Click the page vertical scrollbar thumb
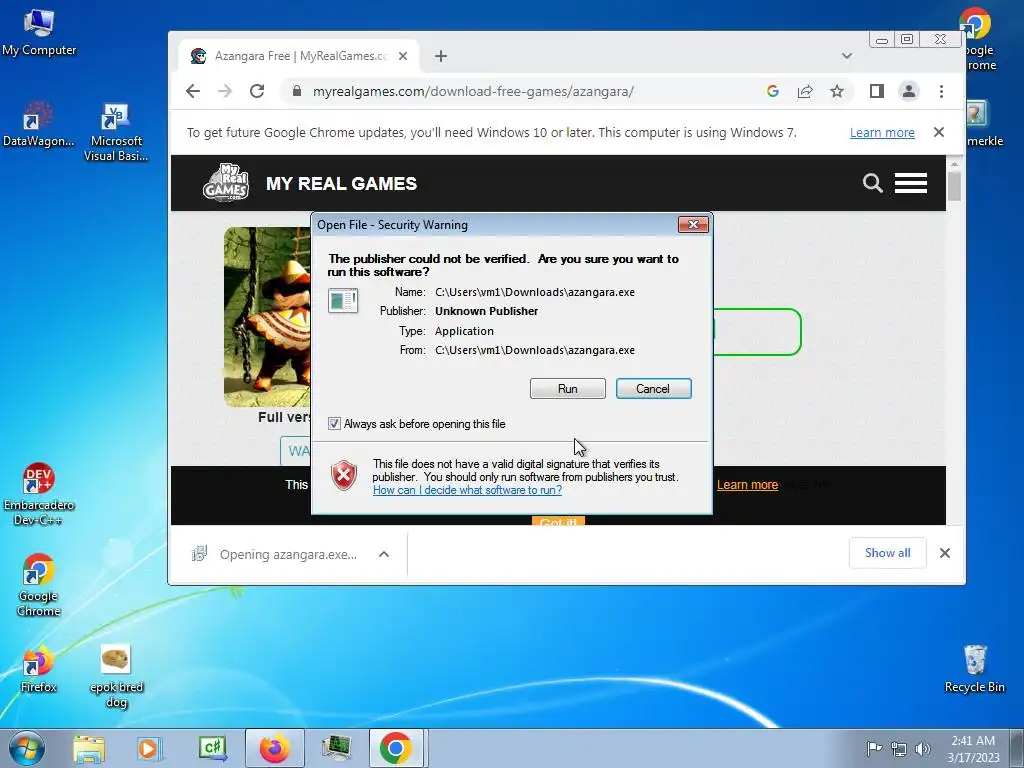 pos(954,186)
